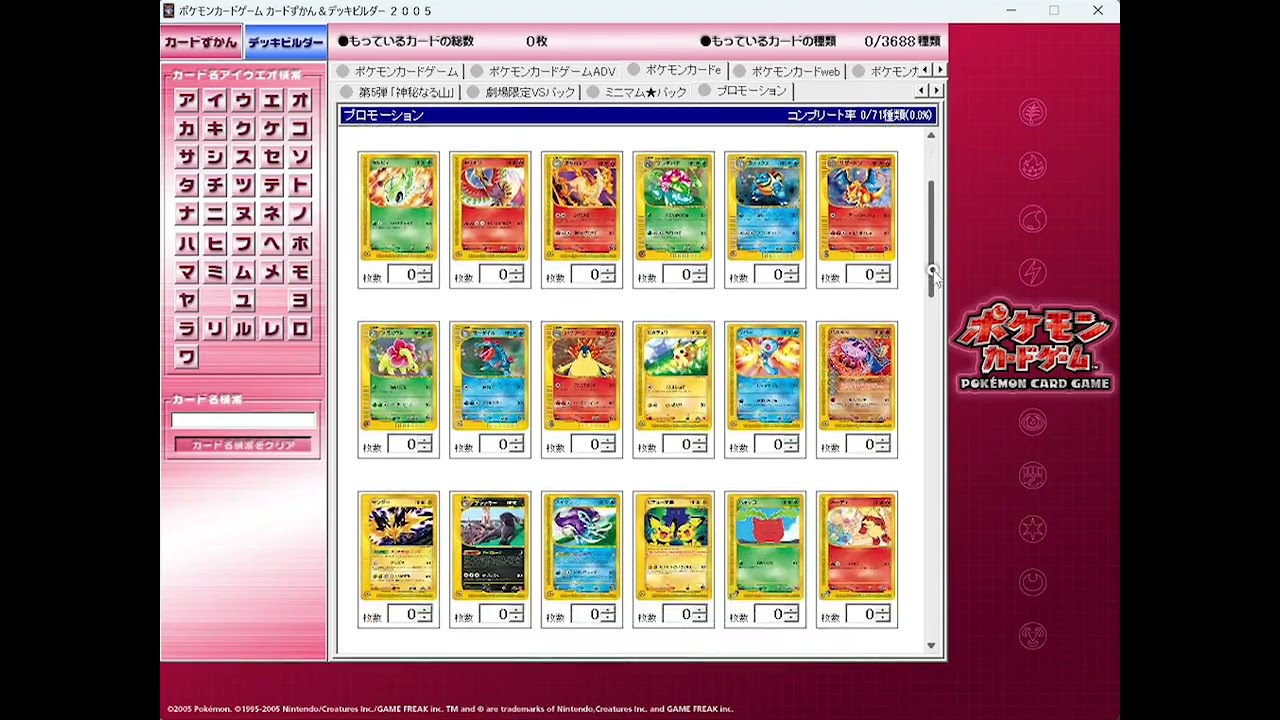
Task: Open the プロモーション set tab
Action: tap(742, 91)
